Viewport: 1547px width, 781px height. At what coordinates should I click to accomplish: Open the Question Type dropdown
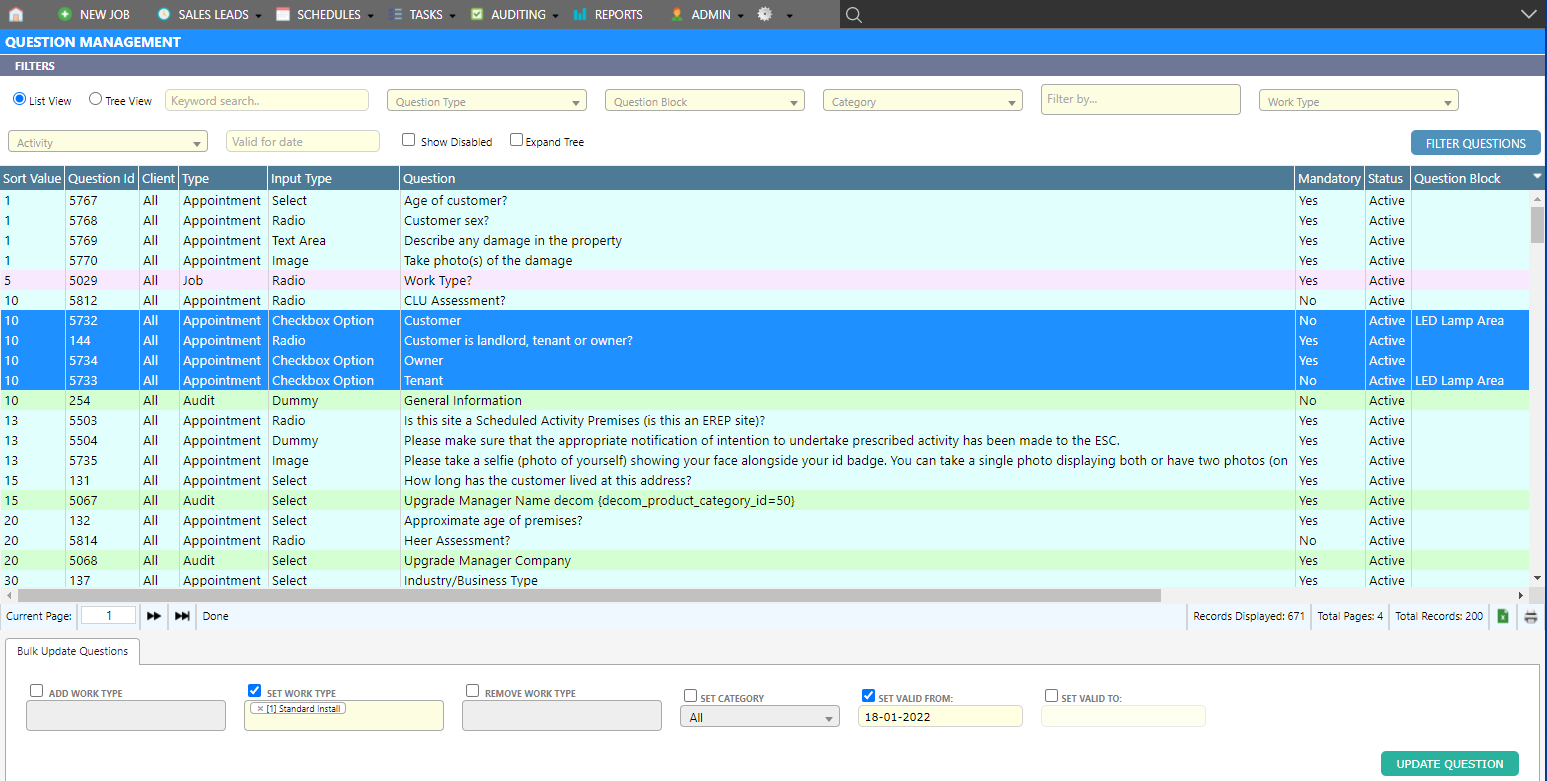[x=486, y=101]
